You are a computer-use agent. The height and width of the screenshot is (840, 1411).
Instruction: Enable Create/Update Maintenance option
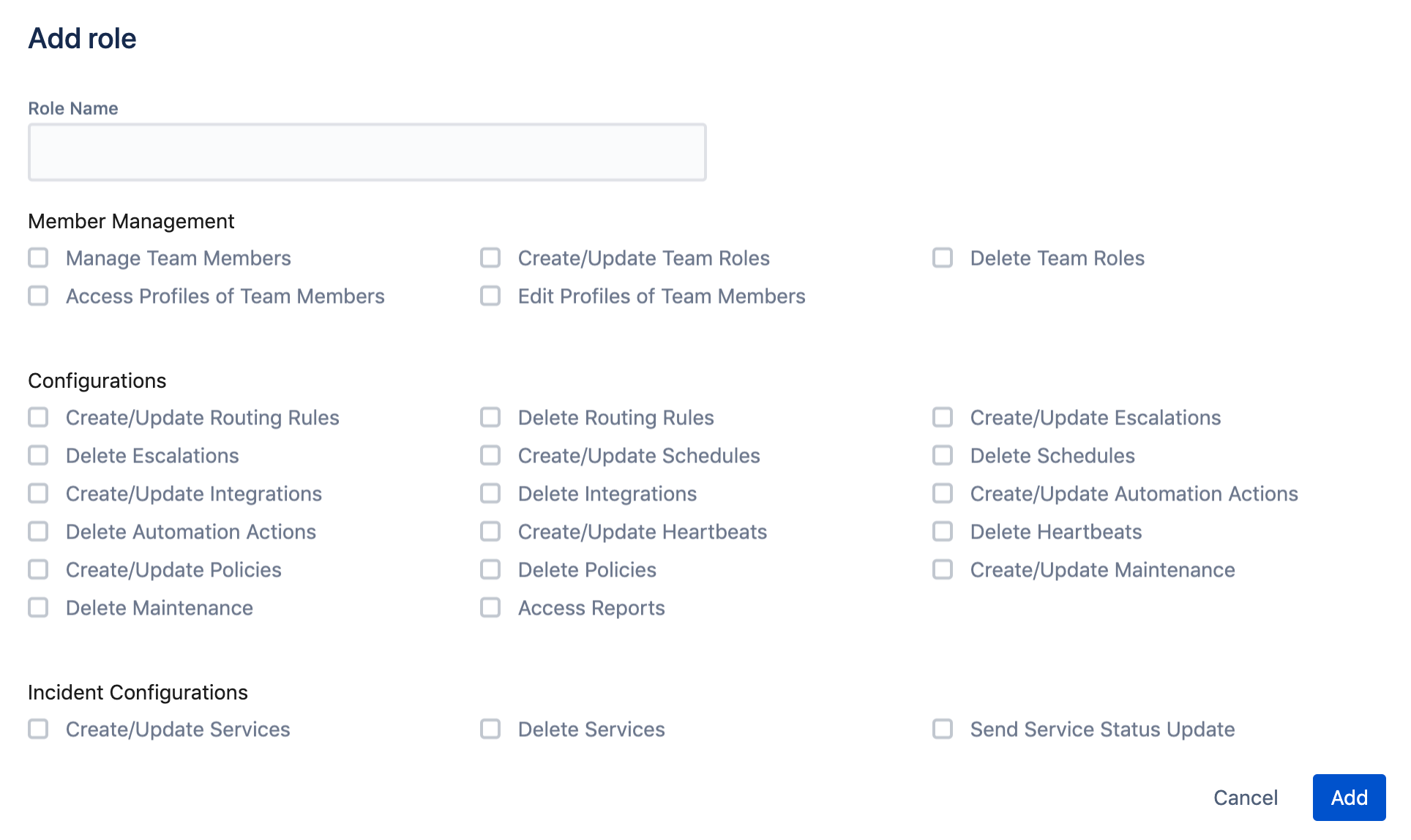pyautogui.click(x=941, y=570)
